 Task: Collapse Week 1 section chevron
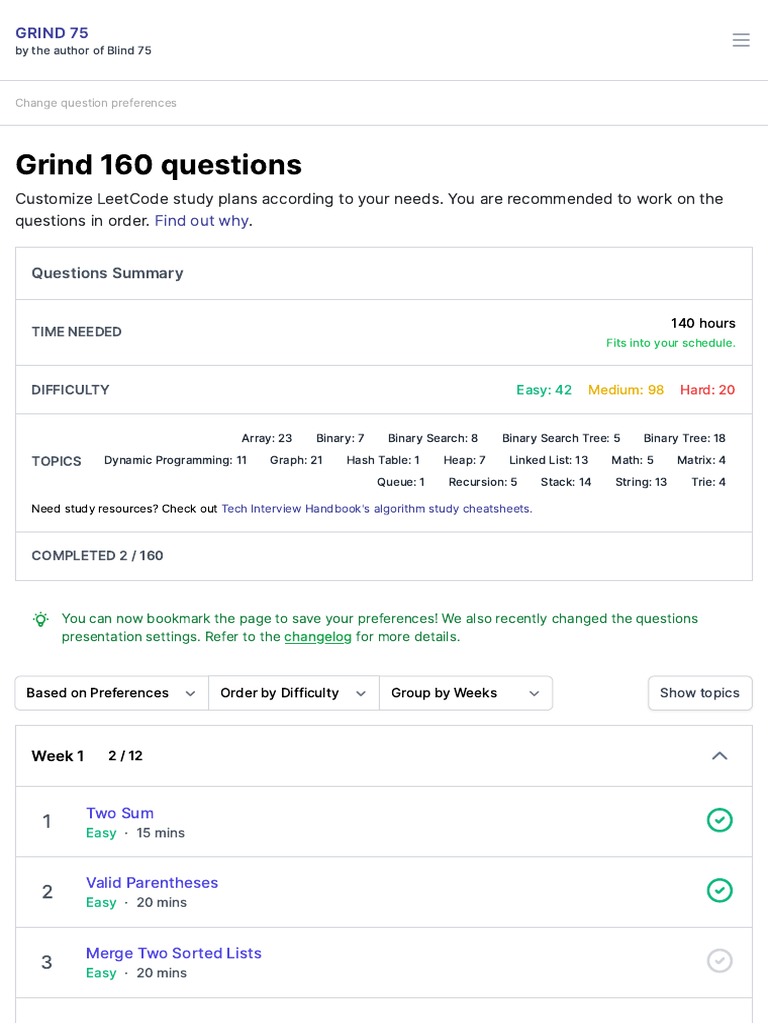[719, 756]
